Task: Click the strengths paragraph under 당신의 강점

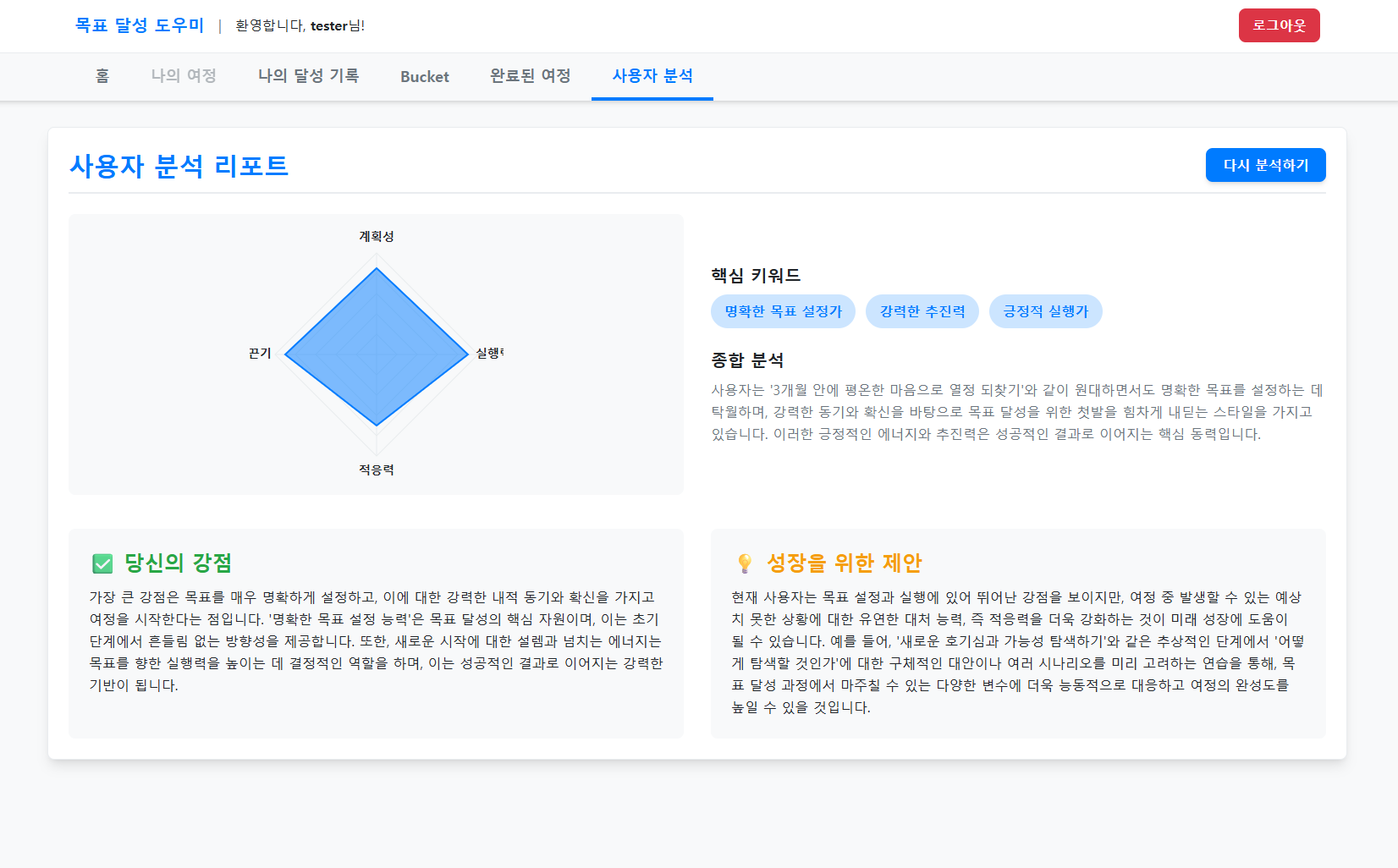Action: pyautogui.click(x=376, y=641)
